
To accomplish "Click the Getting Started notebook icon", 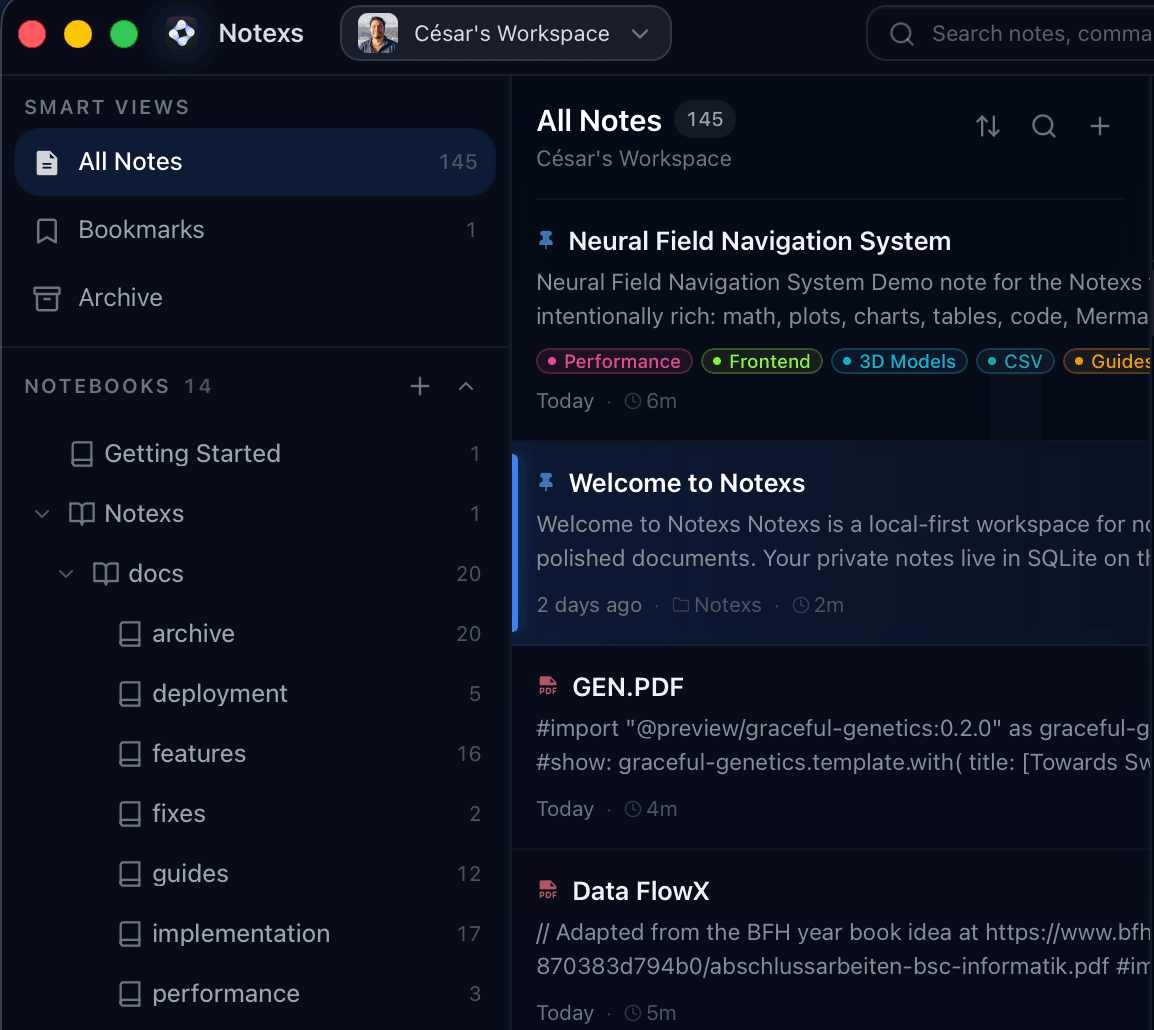I will pos(82,454).
